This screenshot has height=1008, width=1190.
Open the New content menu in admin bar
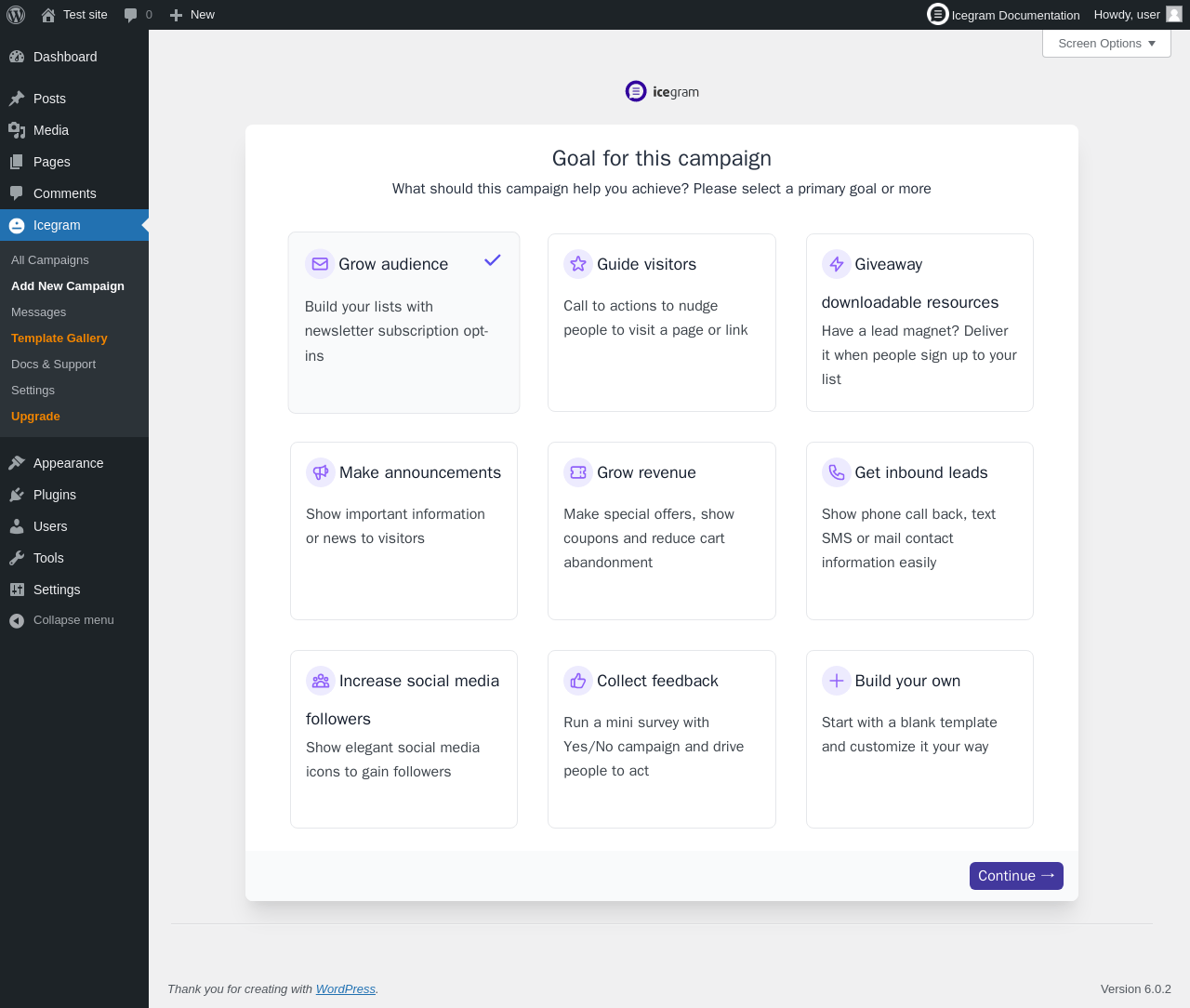192,15
